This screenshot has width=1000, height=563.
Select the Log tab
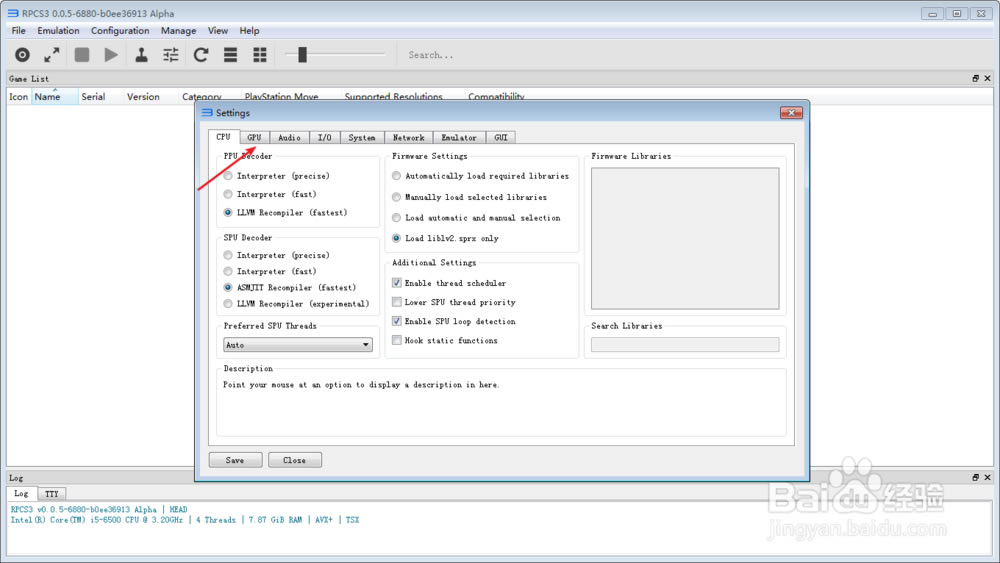tap(21, 493)
